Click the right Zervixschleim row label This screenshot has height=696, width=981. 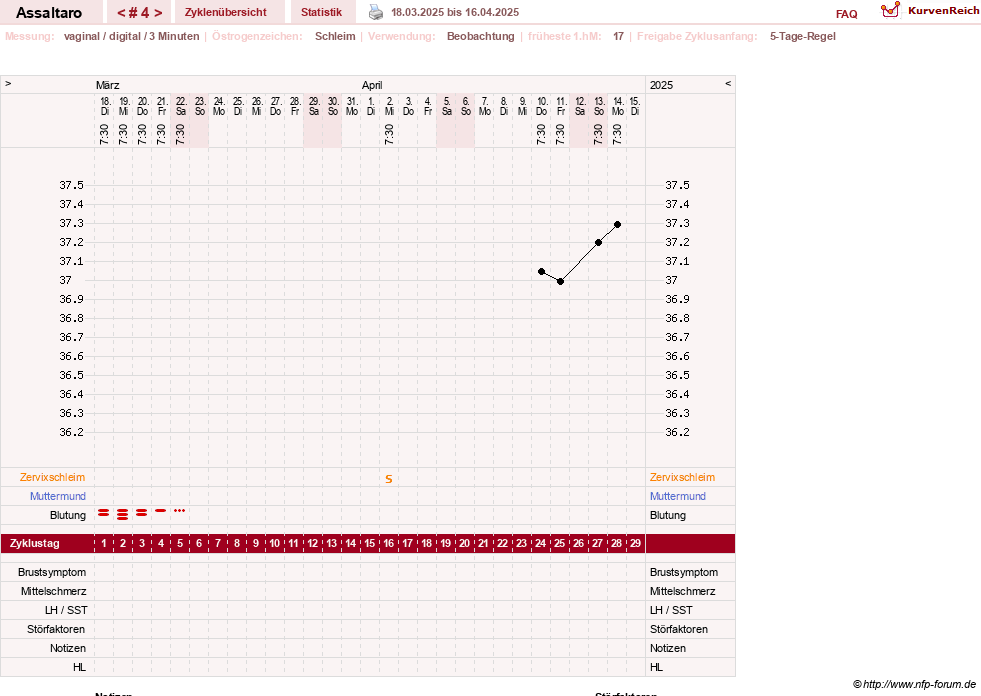tap(682, 477)
